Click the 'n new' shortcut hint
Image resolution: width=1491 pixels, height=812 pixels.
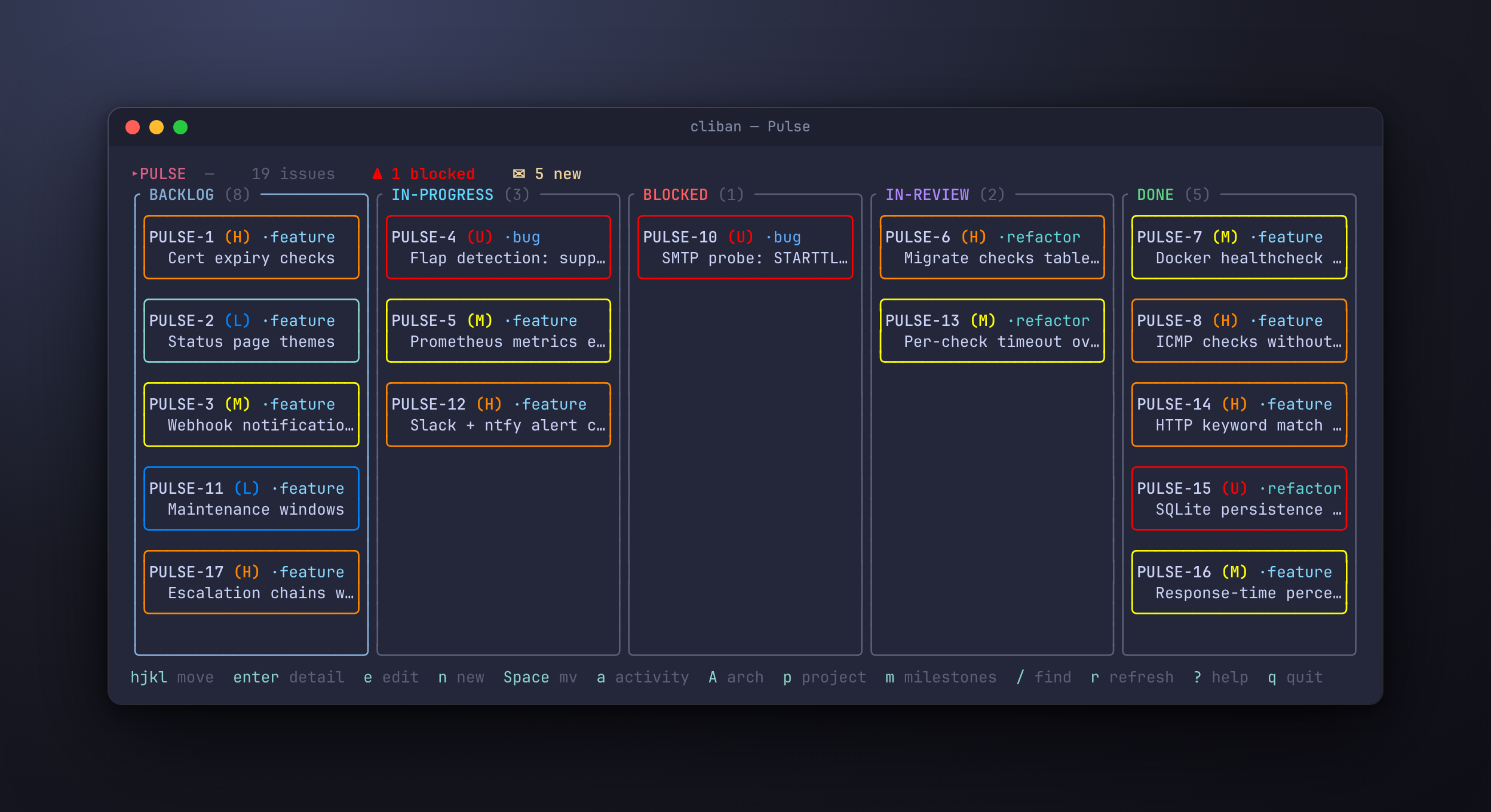coord(461,677)
